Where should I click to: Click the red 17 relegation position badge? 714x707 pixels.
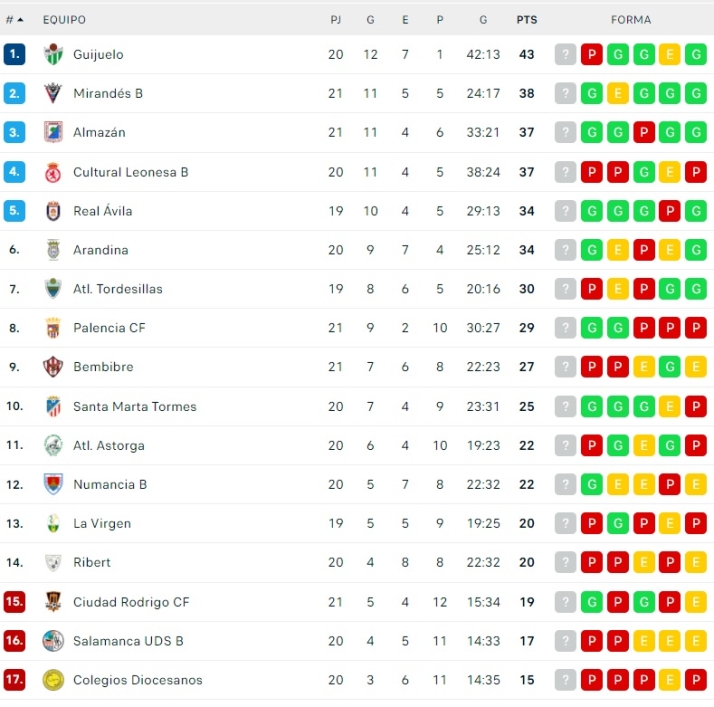click(14, 680)
